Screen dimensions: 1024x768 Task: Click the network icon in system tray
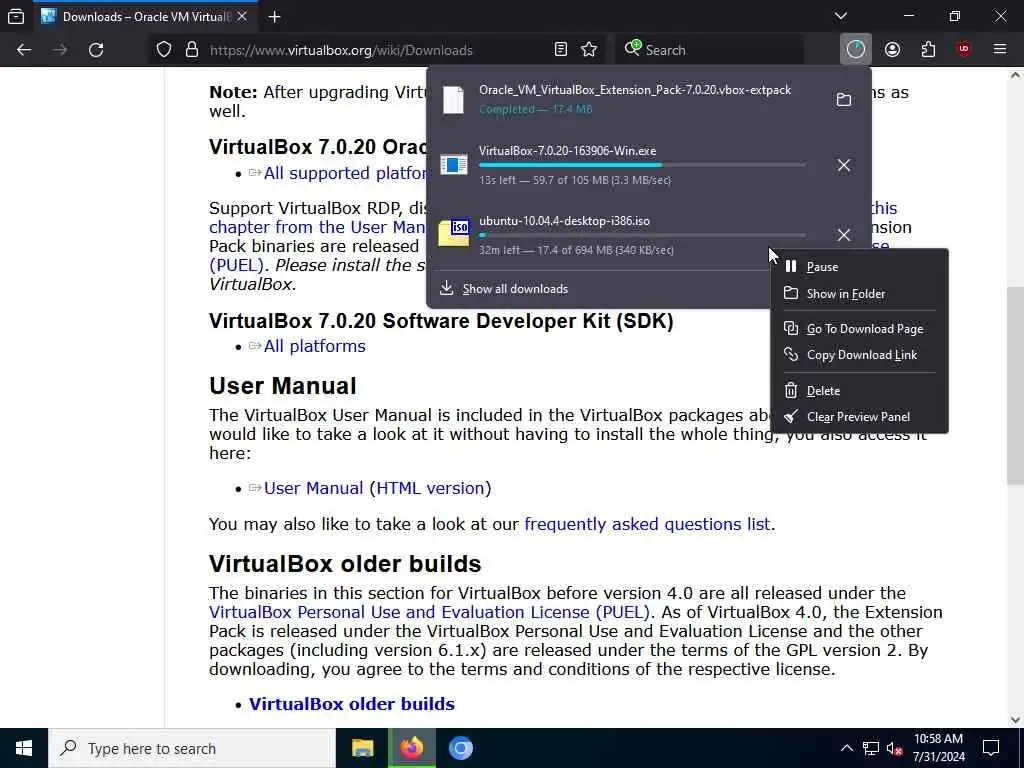point(871,748)
